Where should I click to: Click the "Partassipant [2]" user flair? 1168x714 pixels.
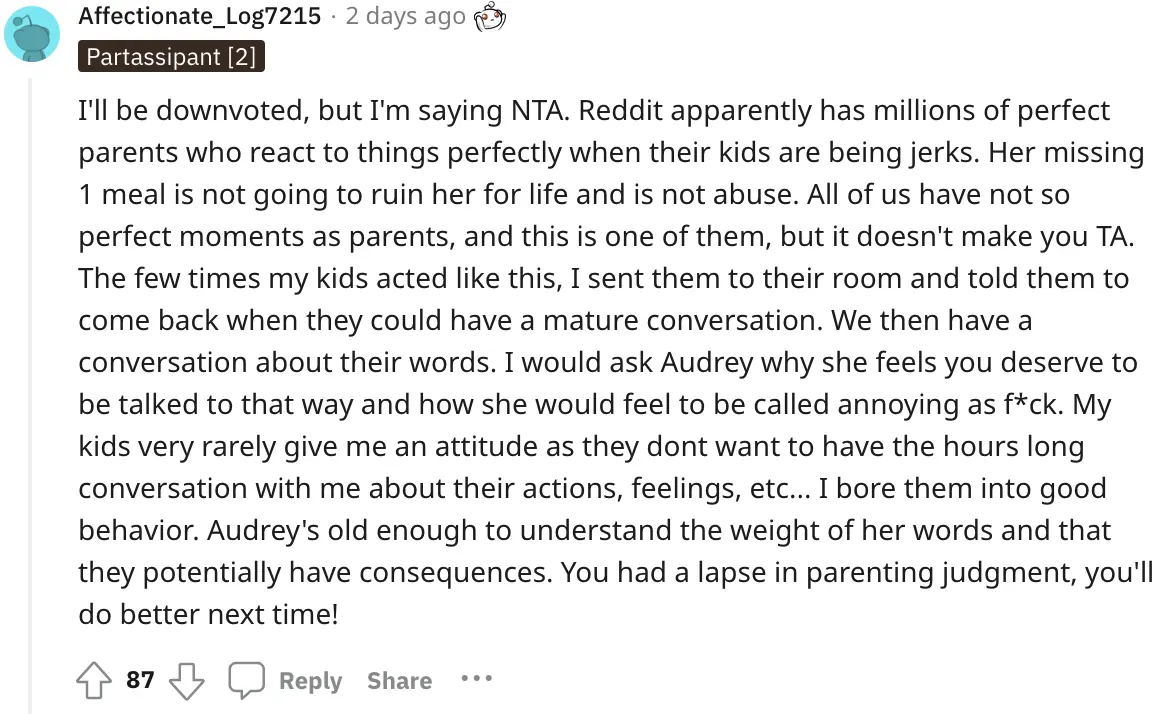(x=171, y=57)
